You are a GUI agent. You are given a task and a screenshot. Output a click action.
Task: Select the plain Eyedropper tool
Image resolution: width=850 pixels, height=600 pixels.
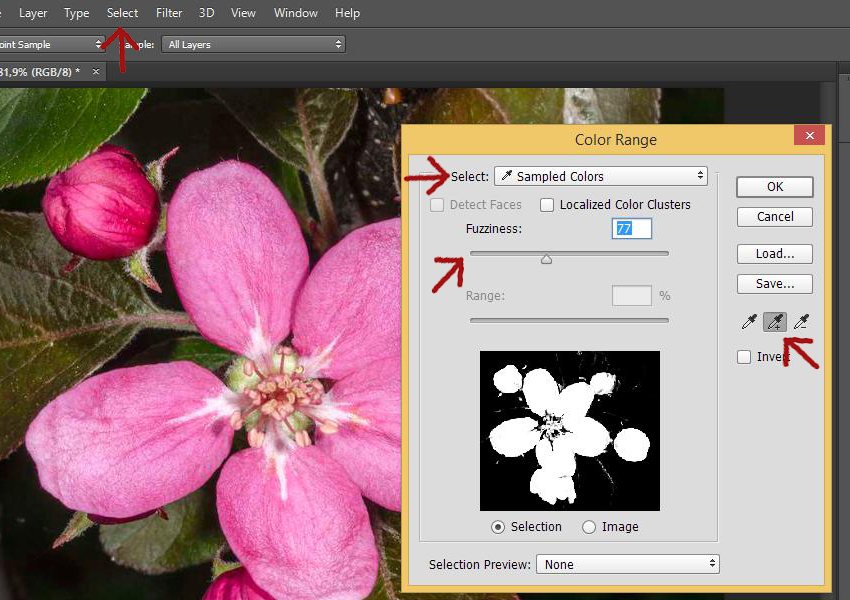(749, 322)
